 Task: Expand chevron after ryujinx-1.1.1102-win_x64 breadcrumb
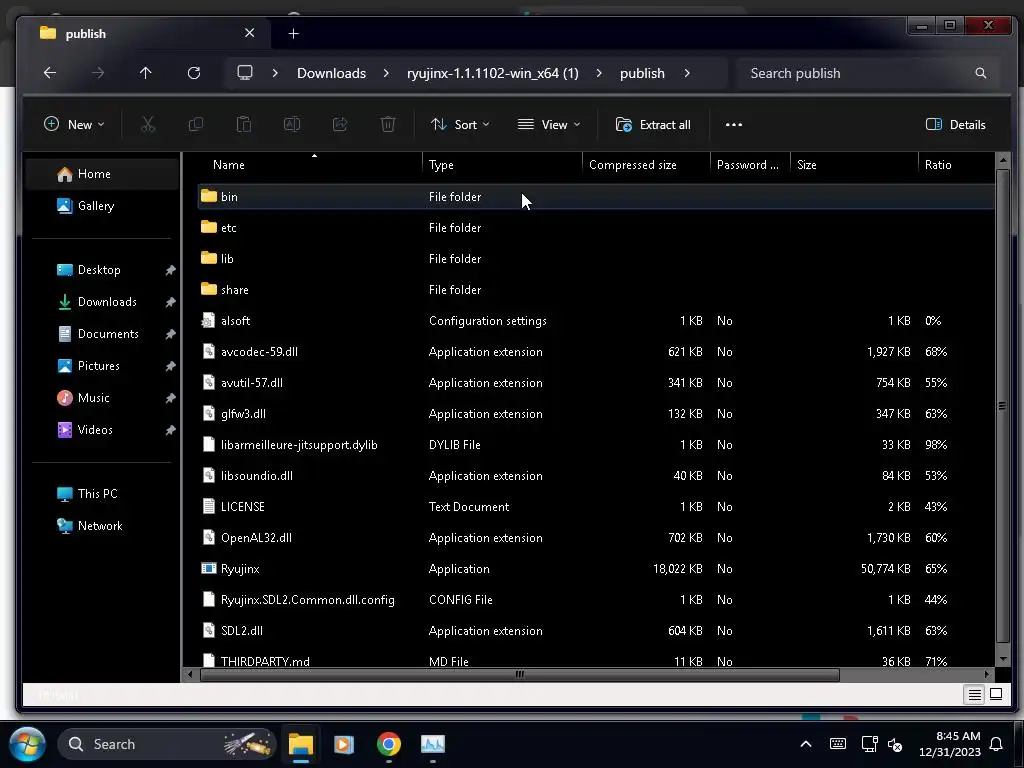tap(599, 73)
